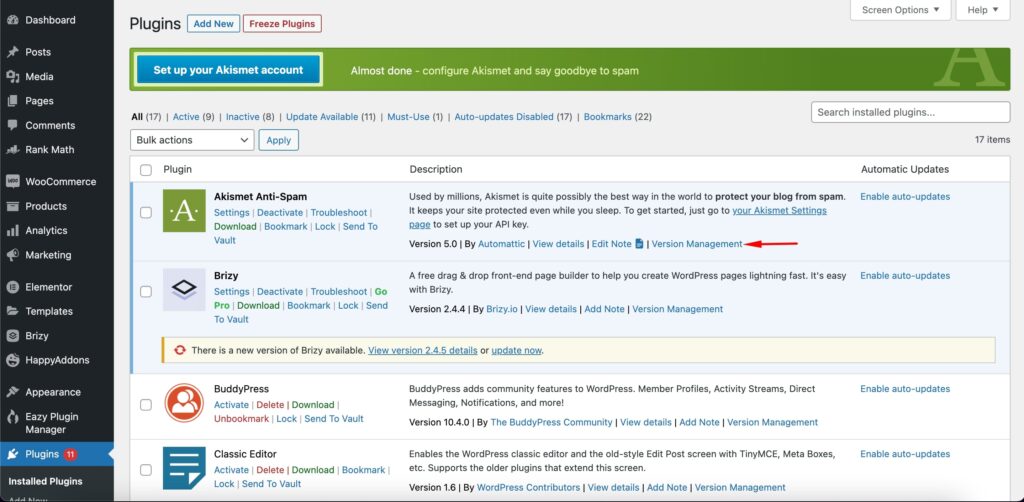
Task: Click Go Pro link for Brizy
Action: (x=300, y=298)
